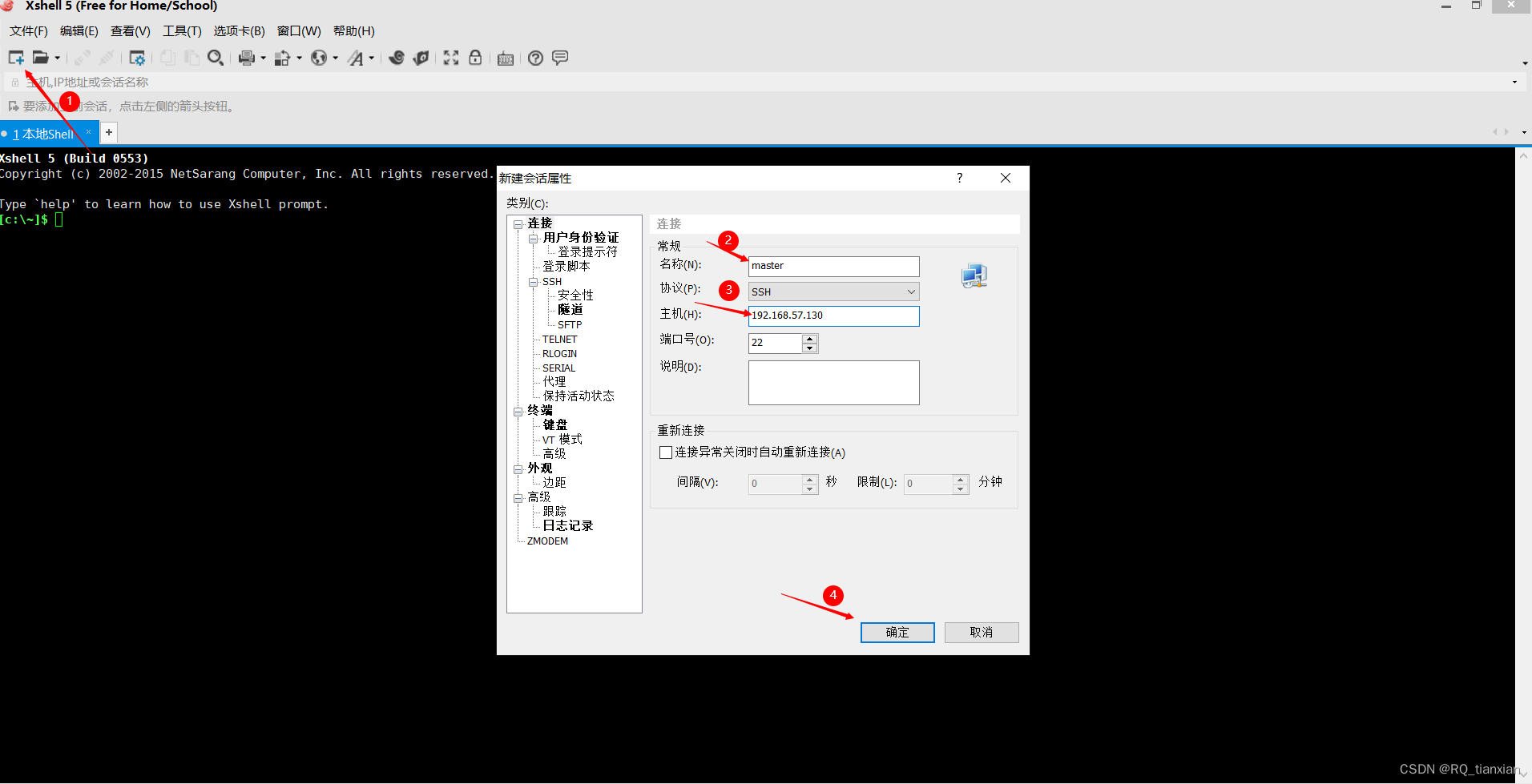The image size is (1532, 784).
Task: Select 代理 in the category tree
Action: [x=554, y=382]
